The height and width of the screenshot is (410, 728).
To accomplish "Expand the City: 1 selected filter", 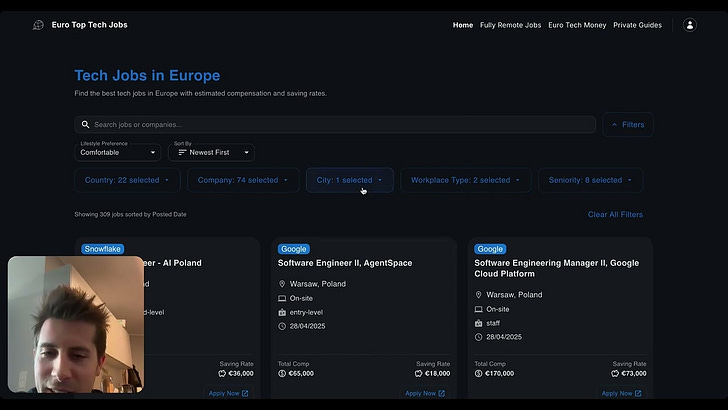I will [350, 180].
